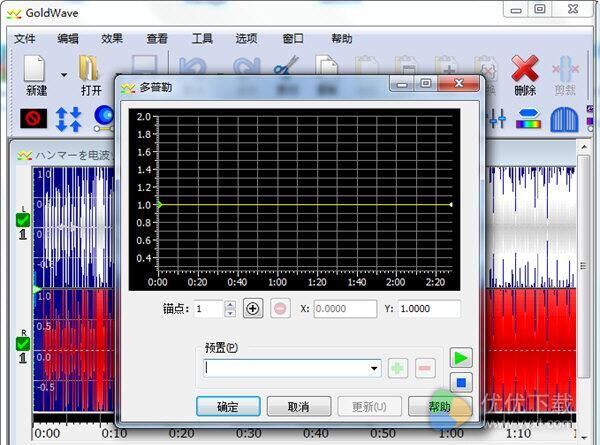Open the 预置 preset combo box dropdown
The width and height of the screenshot is (600, 445).
pos(374,368)
